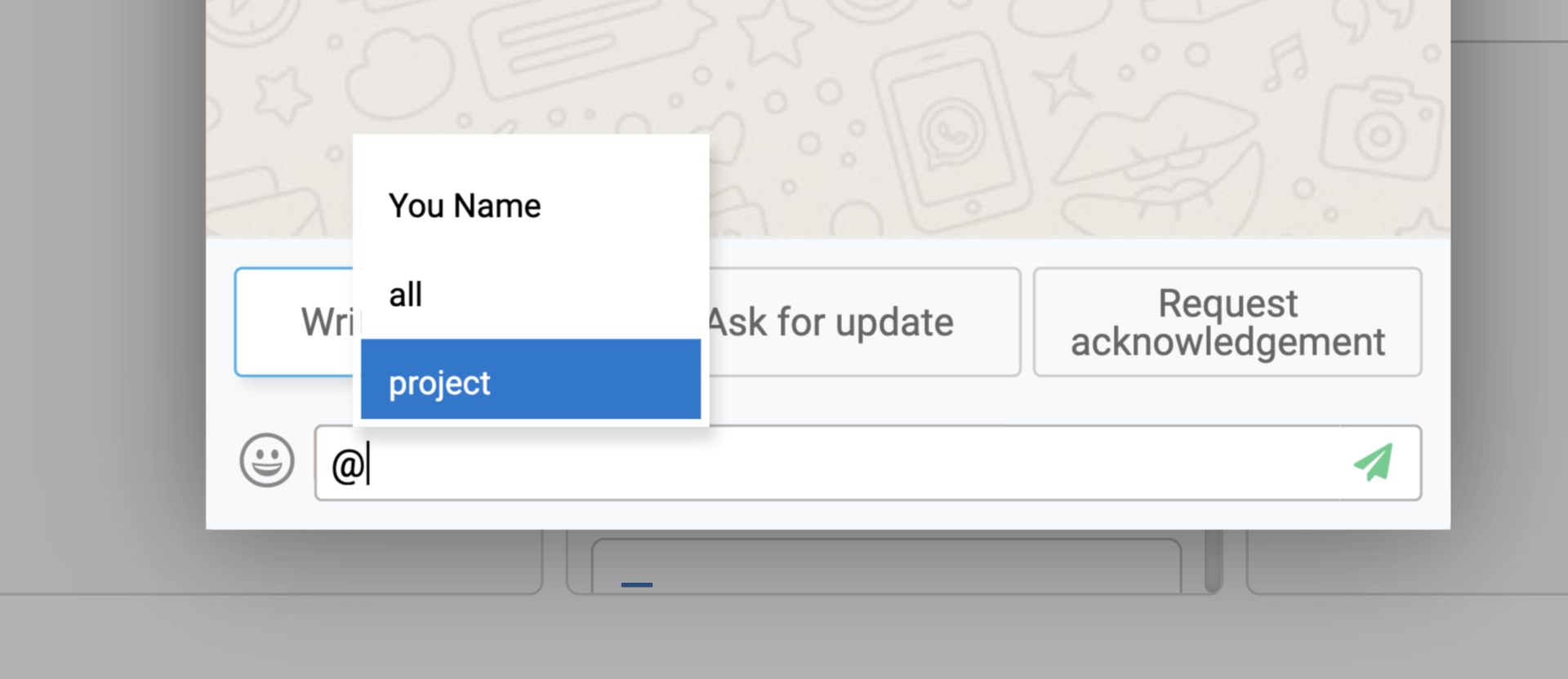Click the four-pointed sparkle doodle in wallpaper
This screenshot has height=679, width=1568.
coord(1062,83)
